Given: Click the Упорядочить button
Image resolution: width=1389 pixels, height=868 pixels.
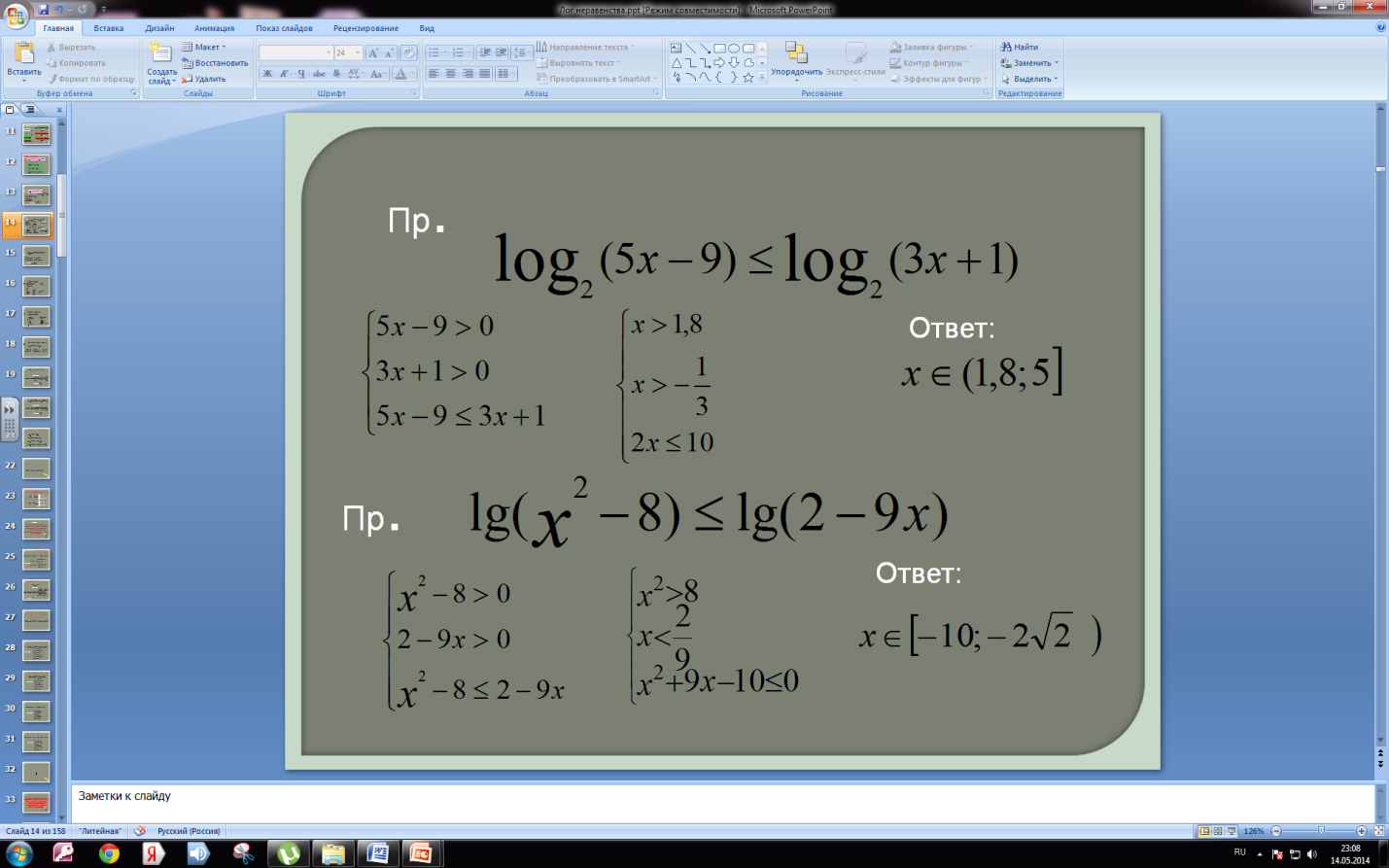Looking at the screenshot, I should [796, 60].
